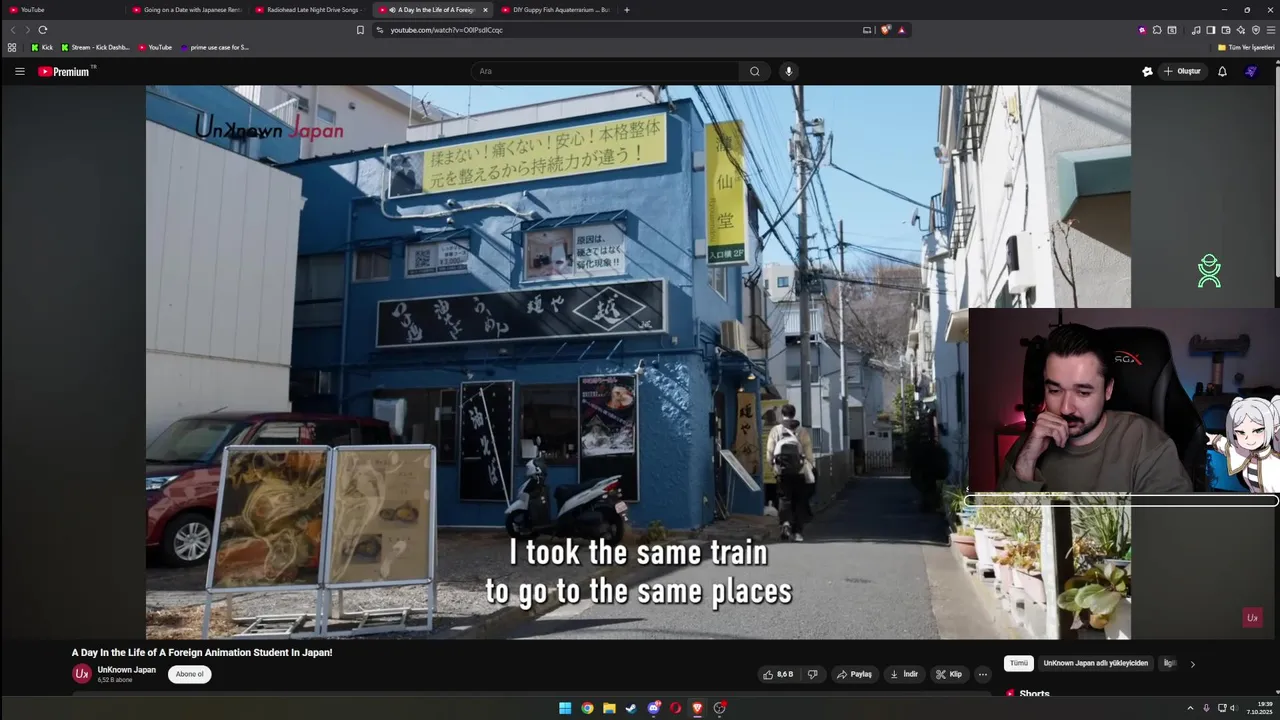Open Brave VPN shield icon

point(1256,30)
